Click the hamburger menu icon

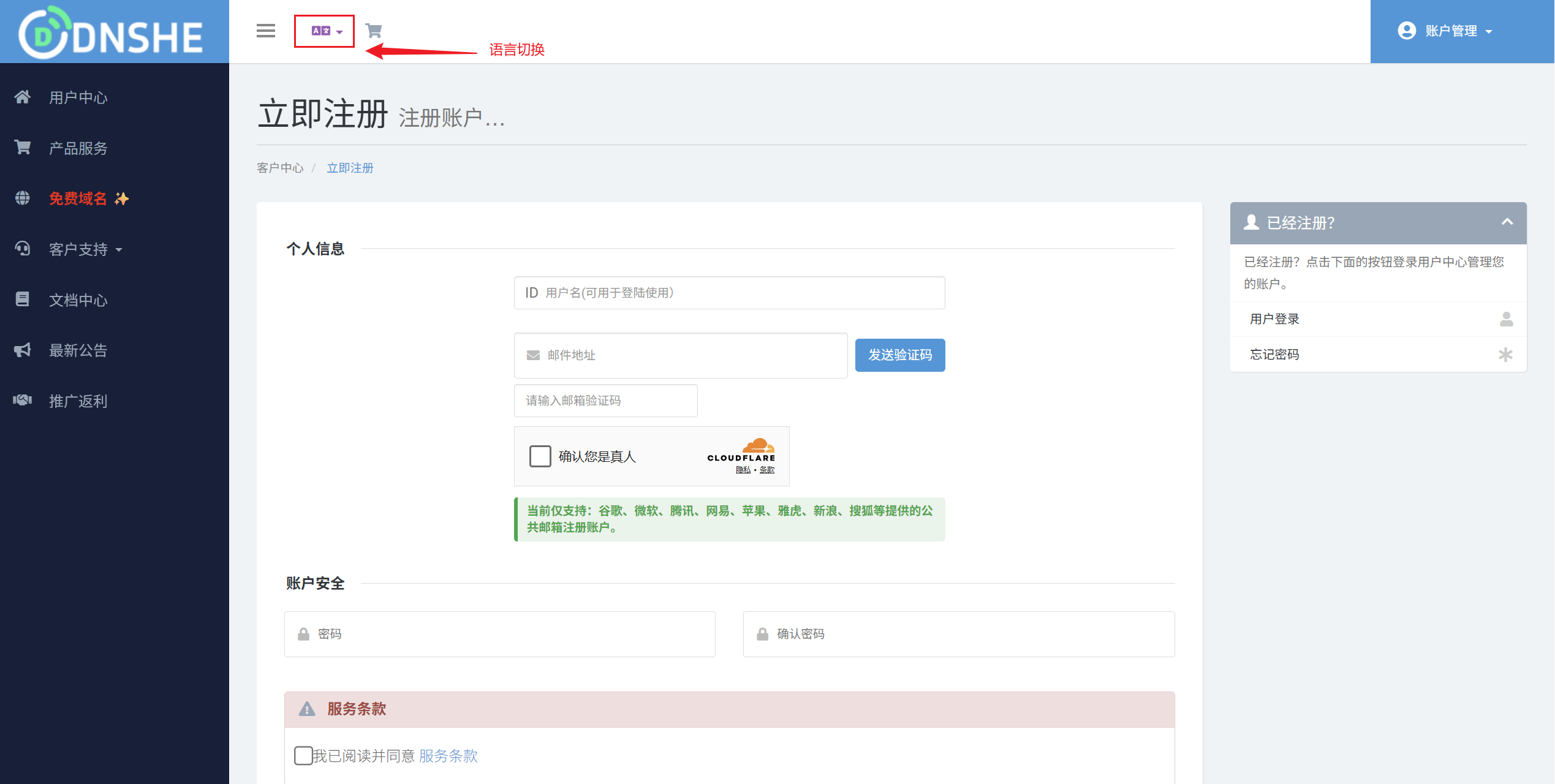265,31
